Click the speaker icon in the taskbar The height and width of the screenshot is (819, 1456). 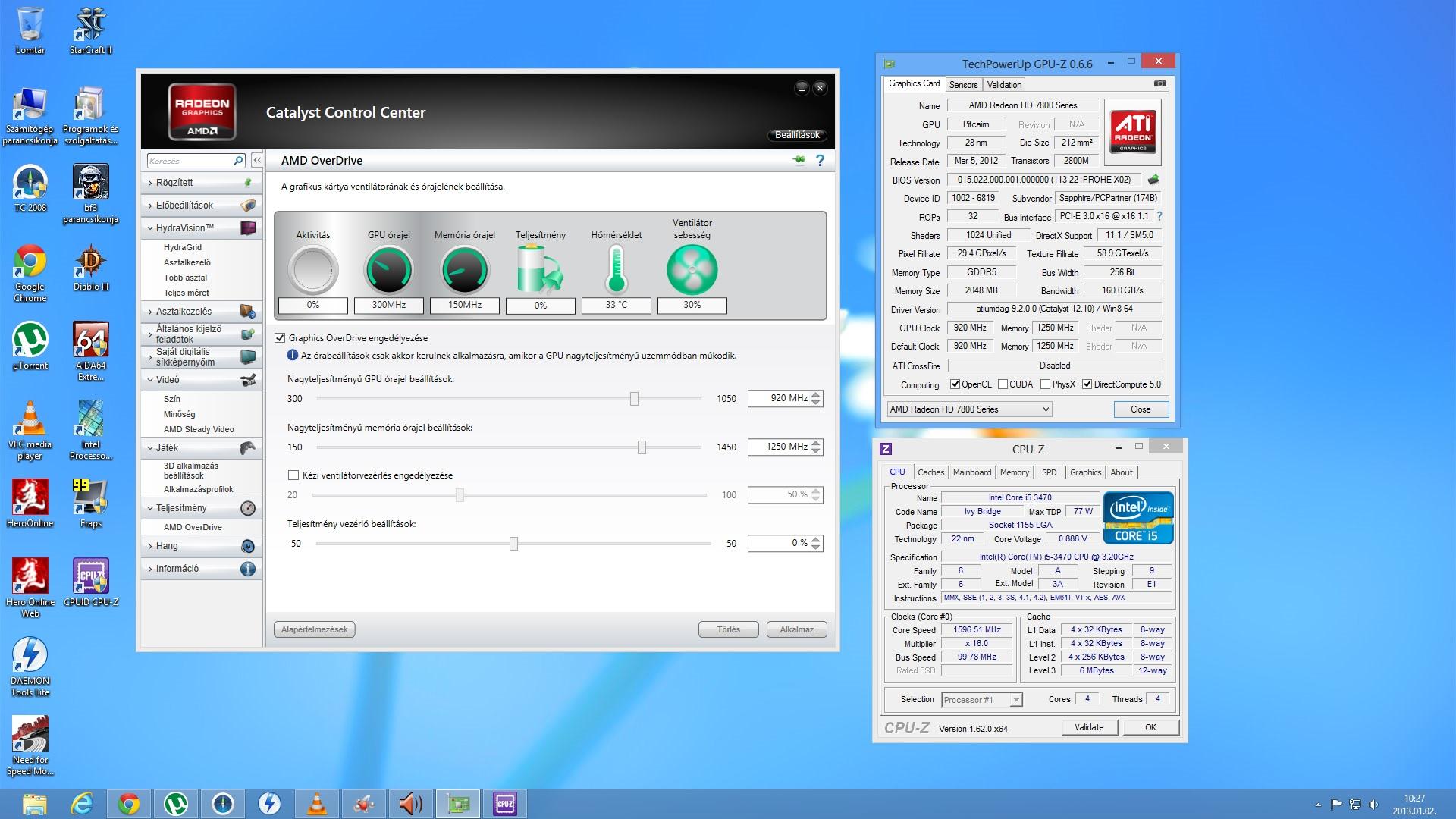411,804
